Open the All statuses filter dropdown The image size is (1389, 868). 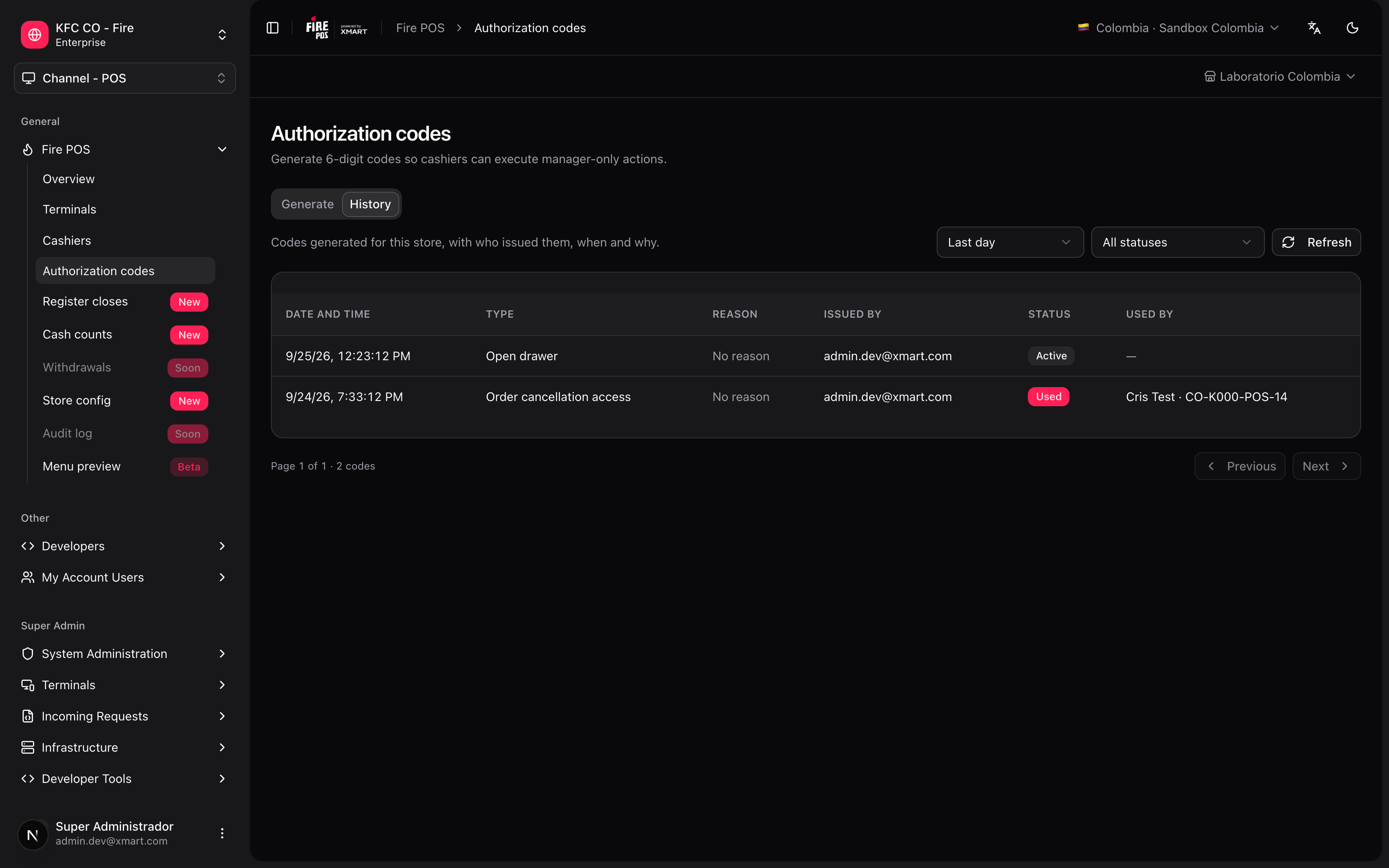pyautogui.click(x=1177, y=242)
